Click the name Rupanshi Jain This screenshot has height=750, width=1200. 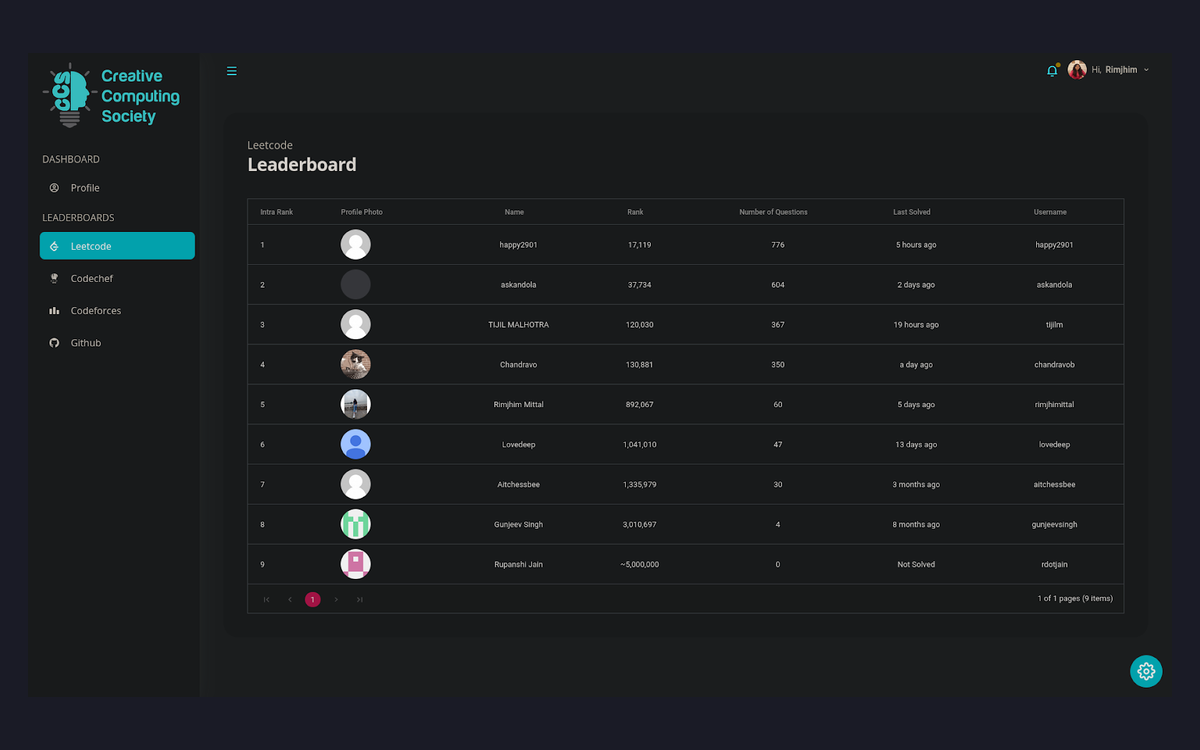(518, 565)
